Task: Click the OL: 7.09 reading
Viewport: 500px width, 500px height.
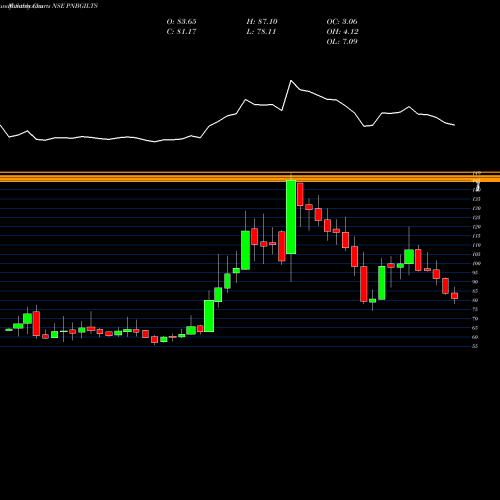Action: (342, 42)
